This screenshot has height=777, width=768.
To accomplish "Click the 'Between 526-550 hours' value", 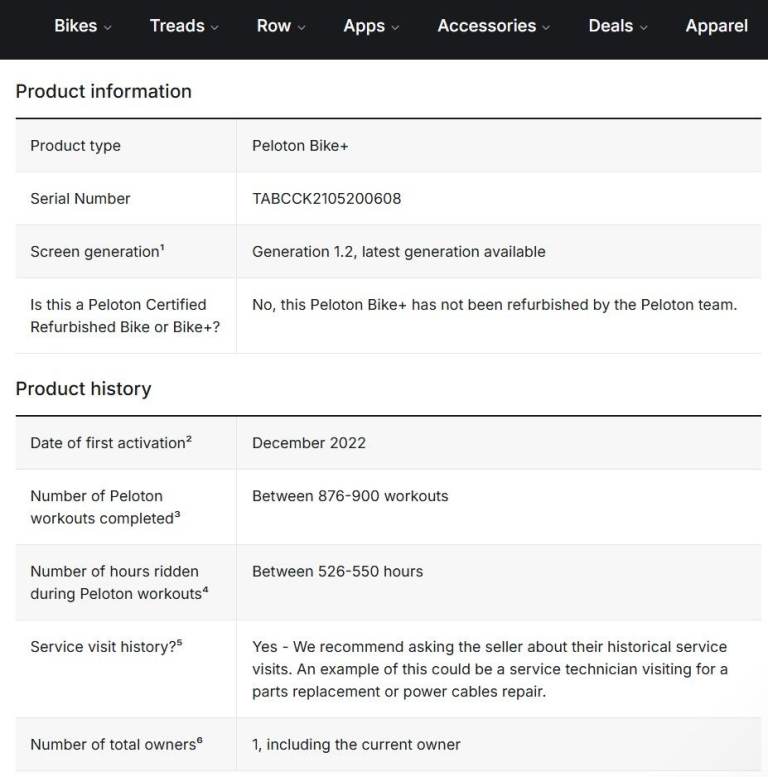I will pyautogui.click(x=337, y=572).
